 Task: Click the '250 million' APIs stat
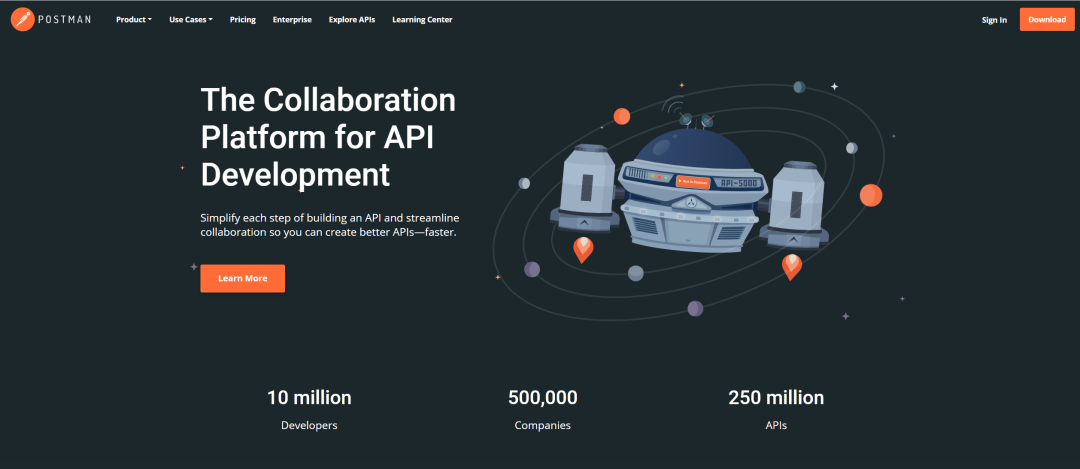point(776,397)
